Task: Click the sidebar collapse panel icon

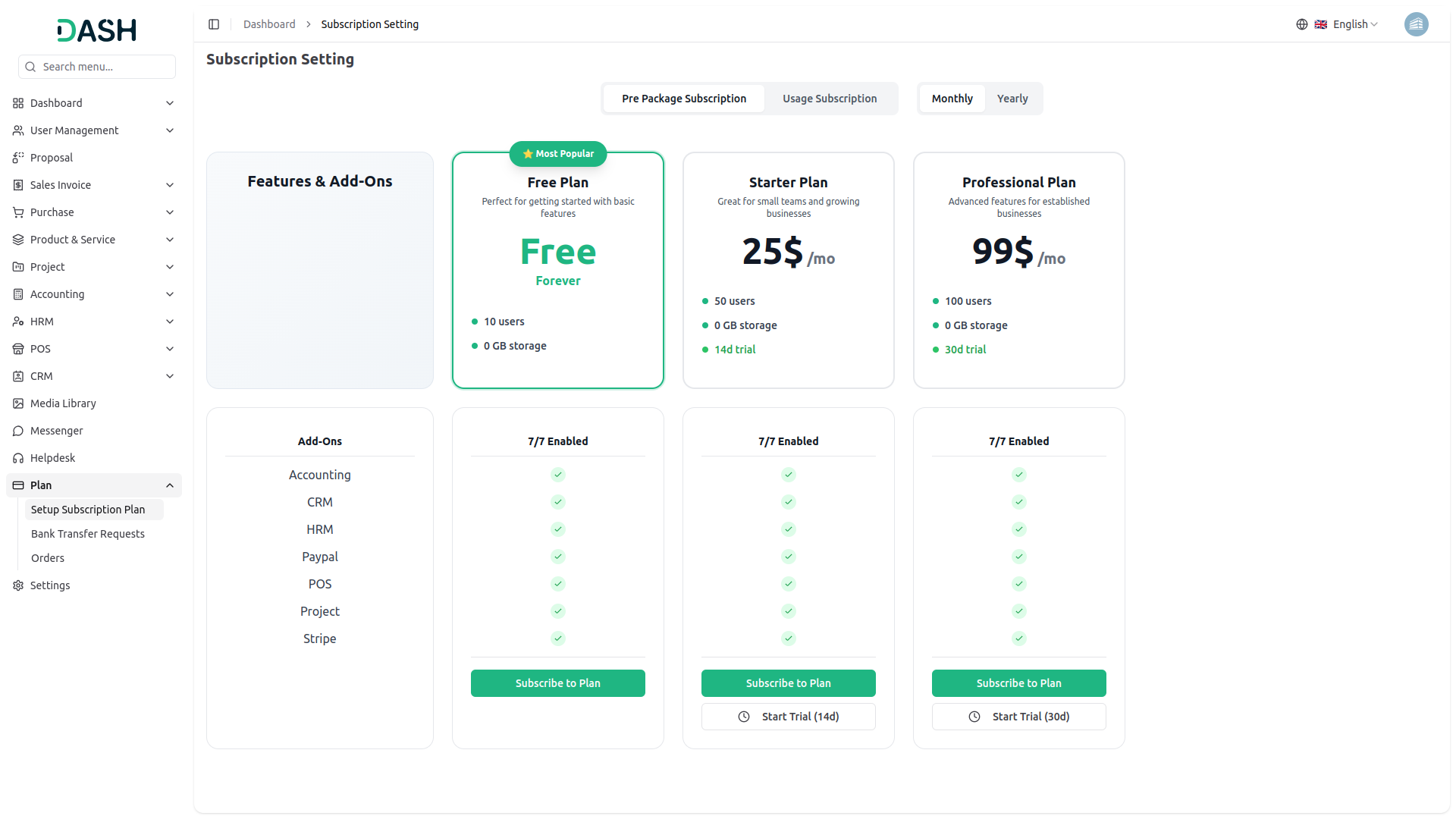Action: [214, 24]
